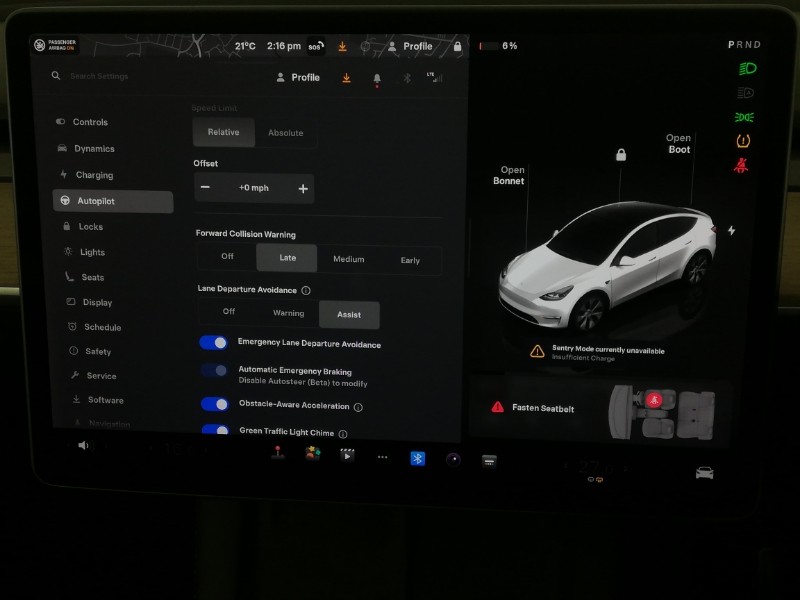The height and width of the screenshot is (600, 800).
Task: Open the Camera app in the dock
Action: pyautogui.click(x=453, y=460)
